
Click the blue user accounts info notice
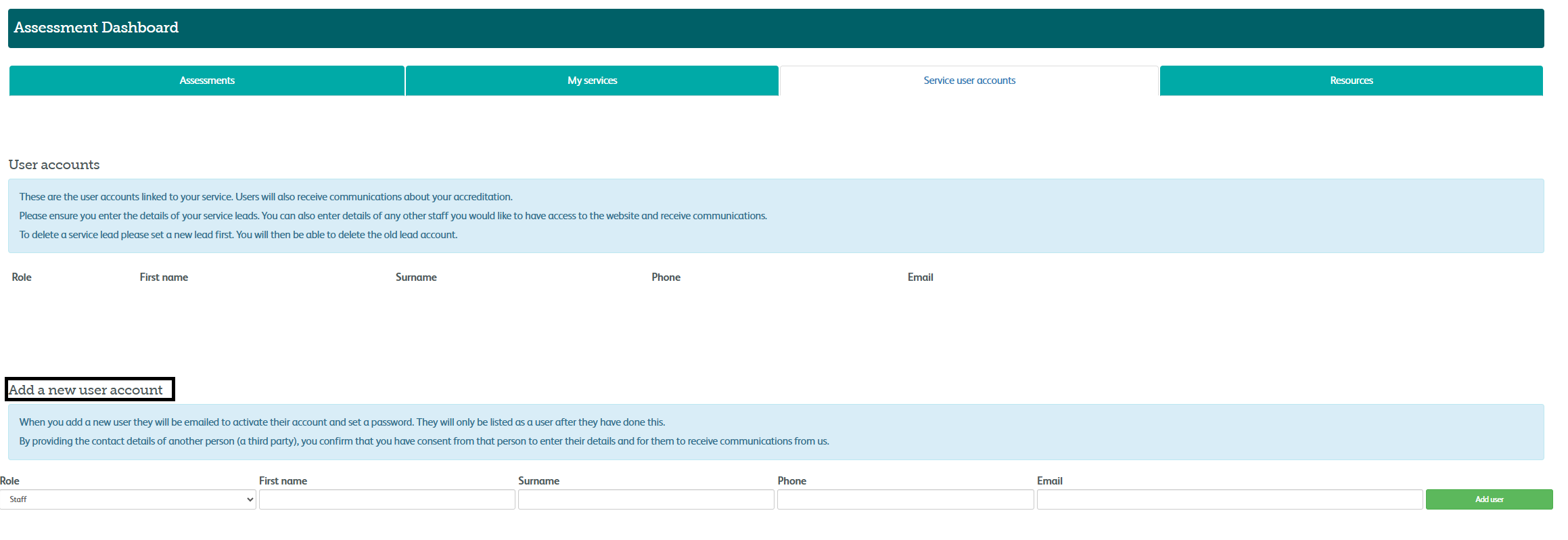(x=776, y=216)
